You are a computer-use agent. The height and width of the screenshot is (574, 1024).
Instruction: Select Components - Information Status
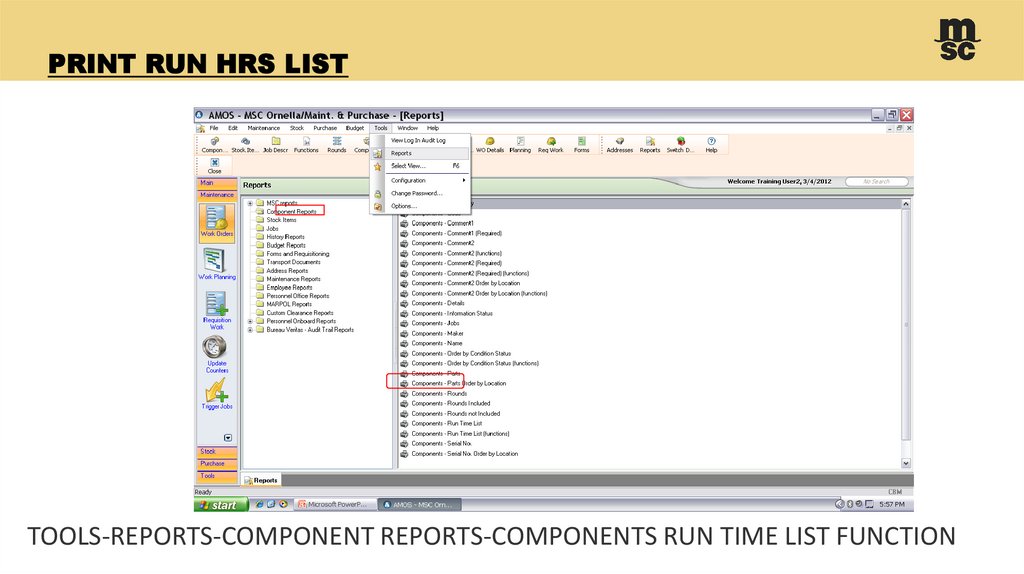point(452,313)
